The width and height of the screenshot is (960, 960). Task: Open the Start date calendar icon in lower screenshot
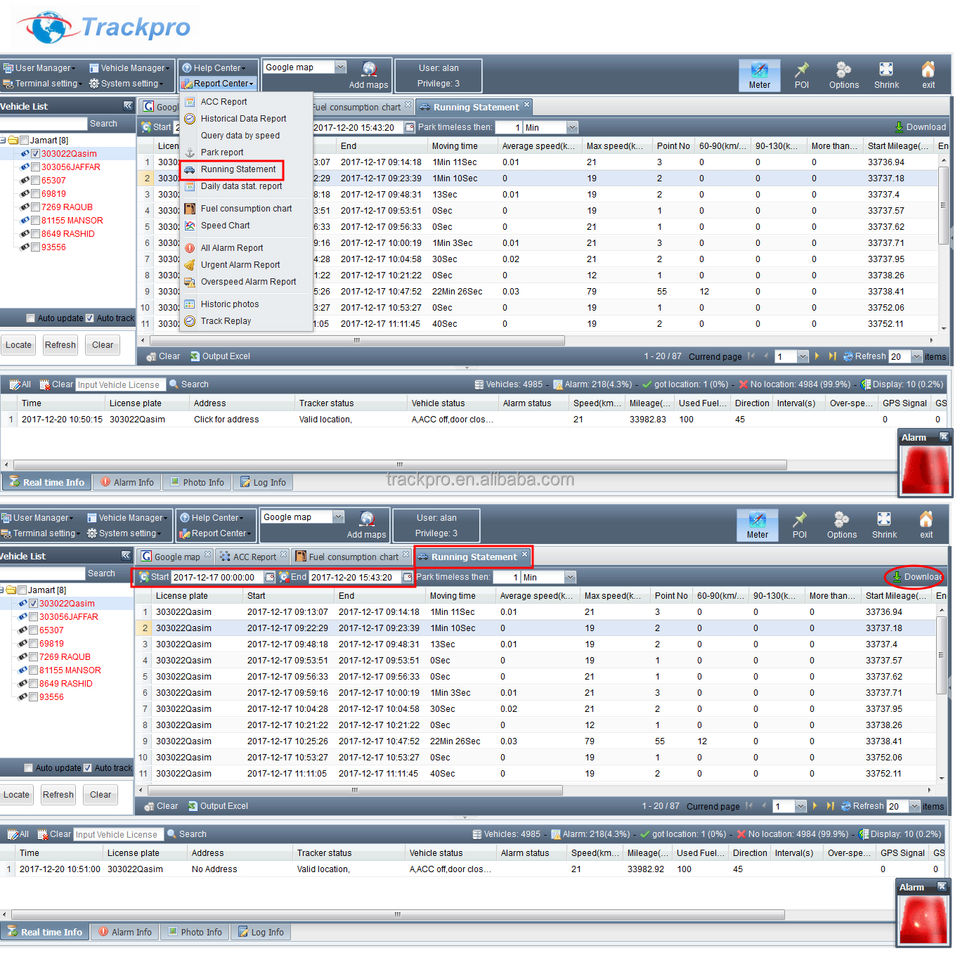[x=269, y=577]
